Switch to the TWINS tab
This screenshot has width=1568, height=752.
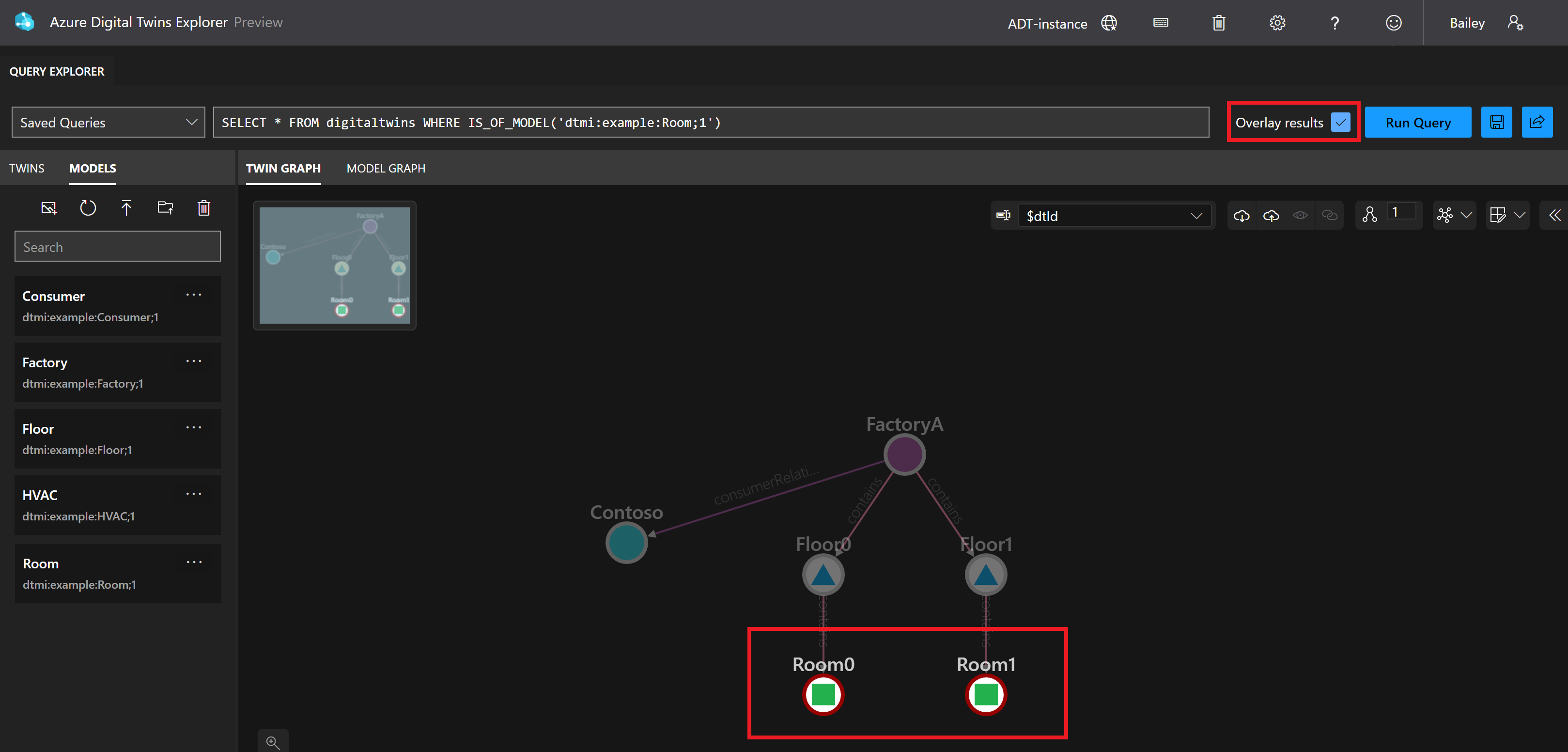[27, 169]
